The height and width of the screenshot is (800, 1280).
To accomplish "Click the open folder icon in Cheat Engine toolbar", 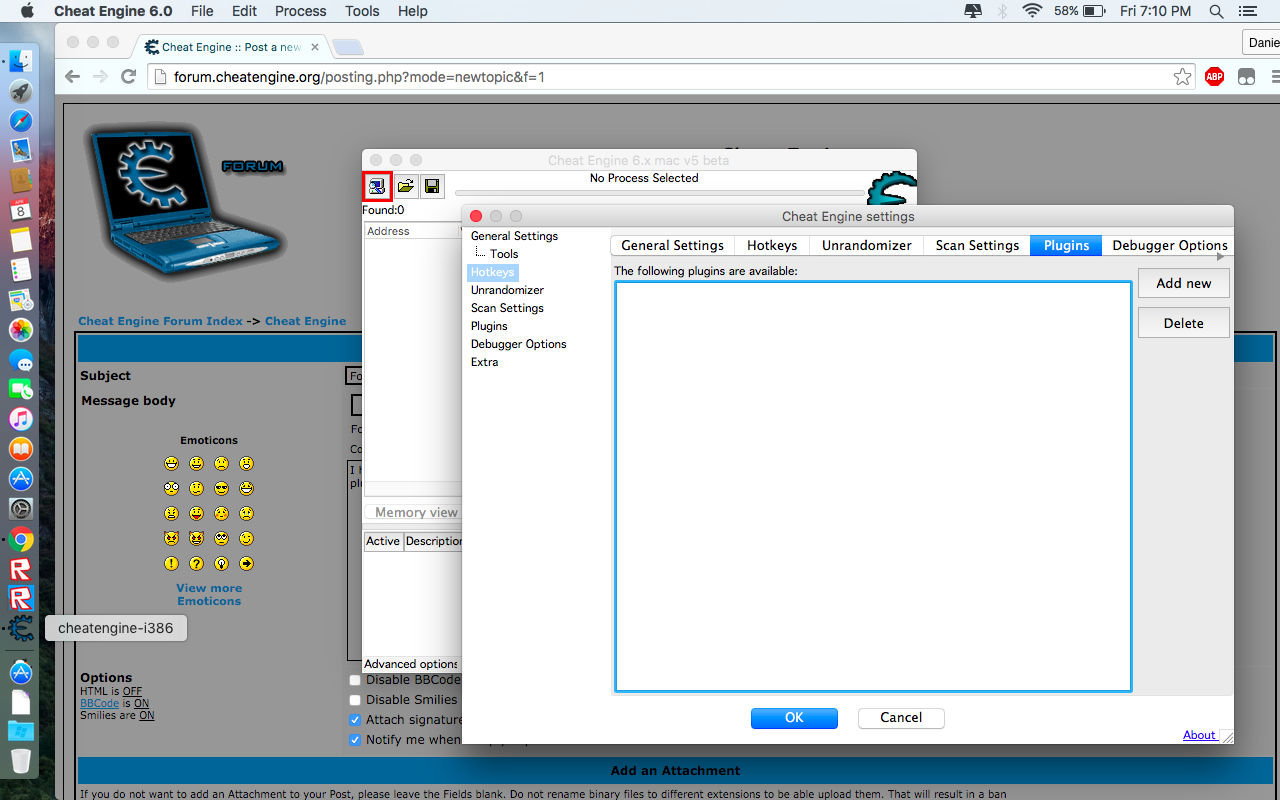I will (406, 186).
